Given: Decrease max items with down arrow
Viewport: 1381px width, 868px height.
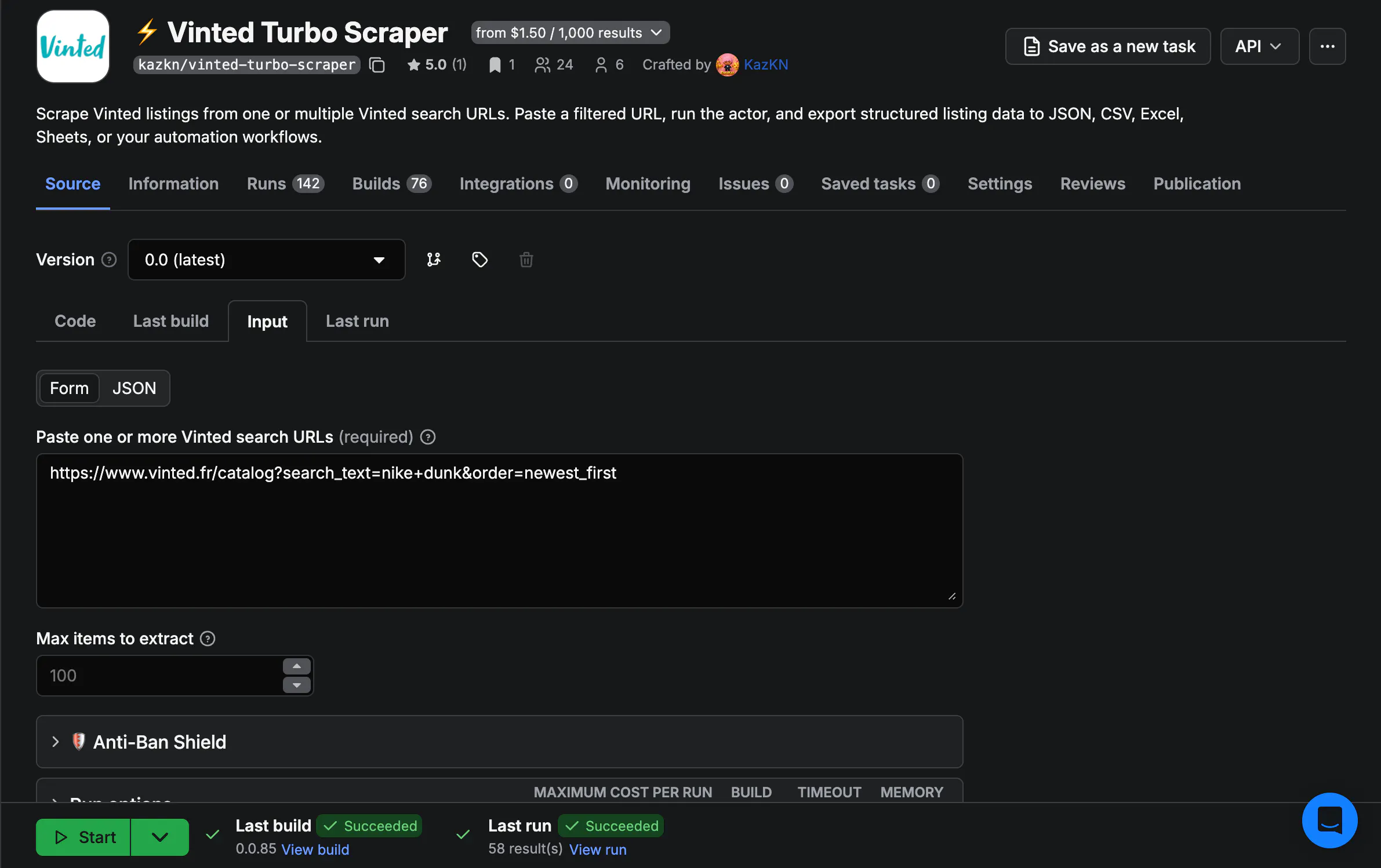Looking at the screenshot, I should coord(297,685).
